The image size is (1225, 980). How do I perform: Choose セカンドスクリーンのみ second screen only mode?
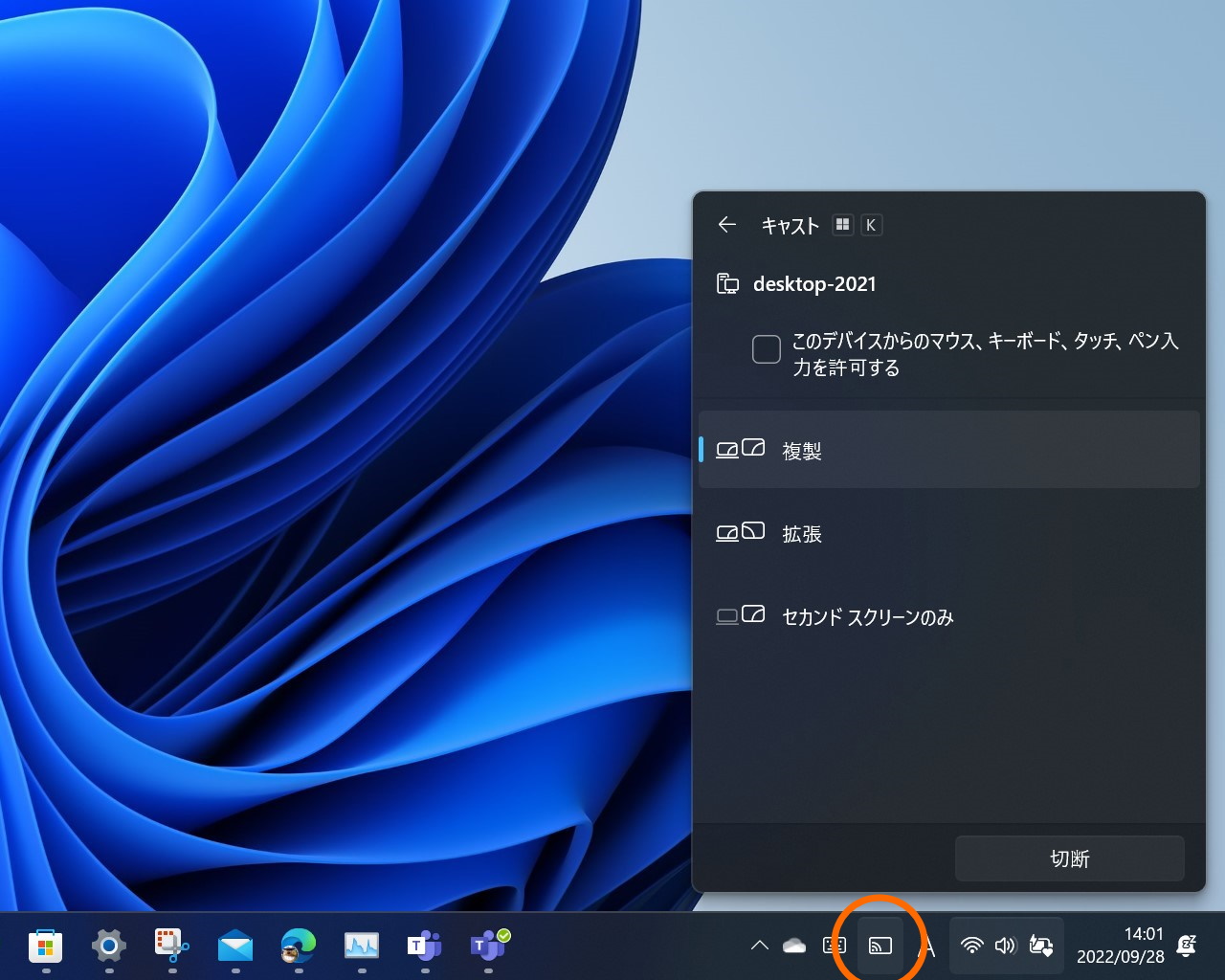pos(948,616)
